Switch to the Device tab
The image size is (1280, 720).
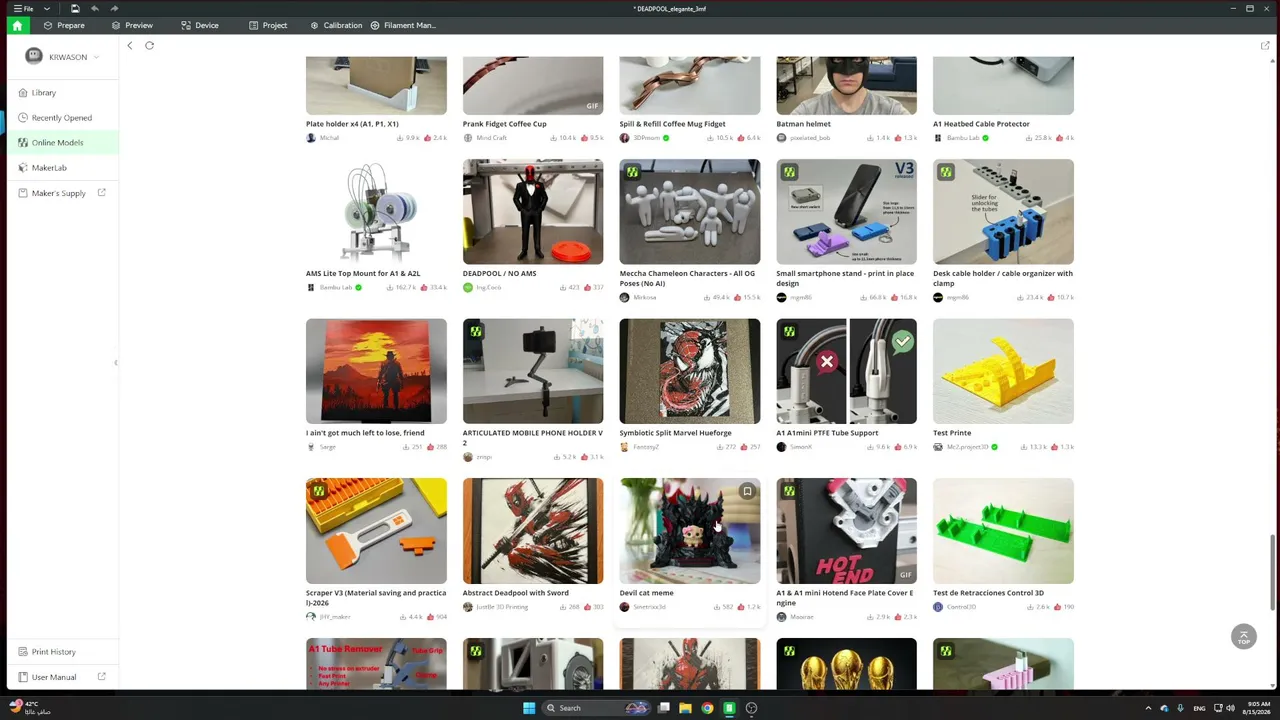point(200,25)
